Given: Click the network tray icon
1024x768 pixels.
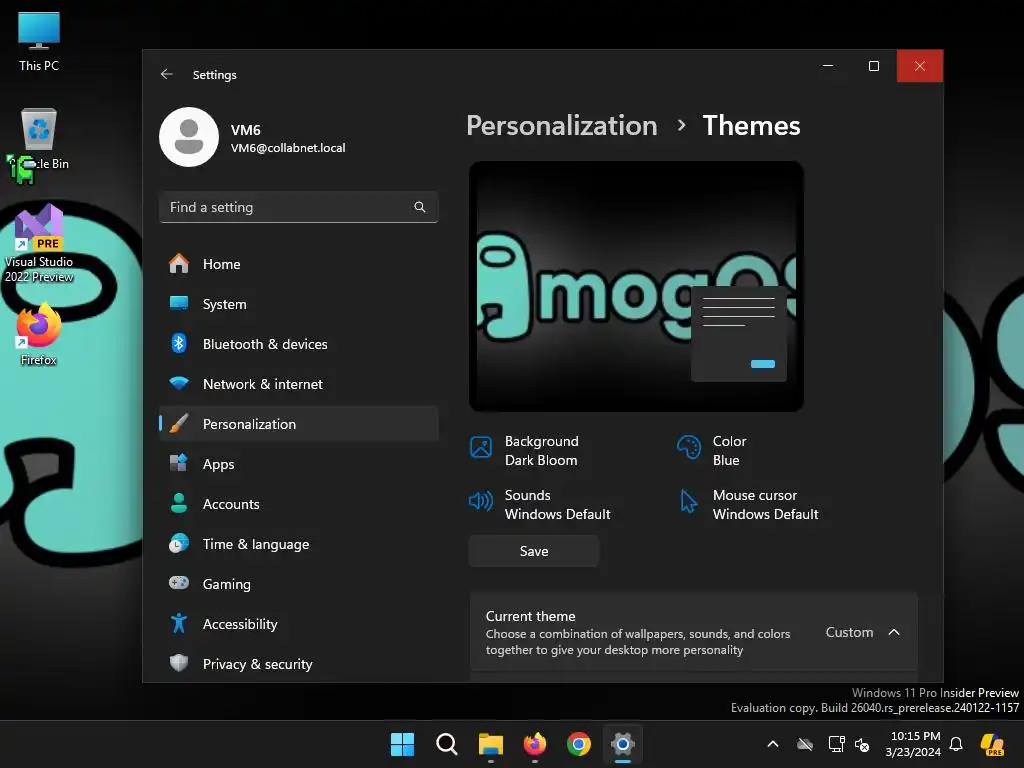Looking at the screenshot, I should (837, 744).
